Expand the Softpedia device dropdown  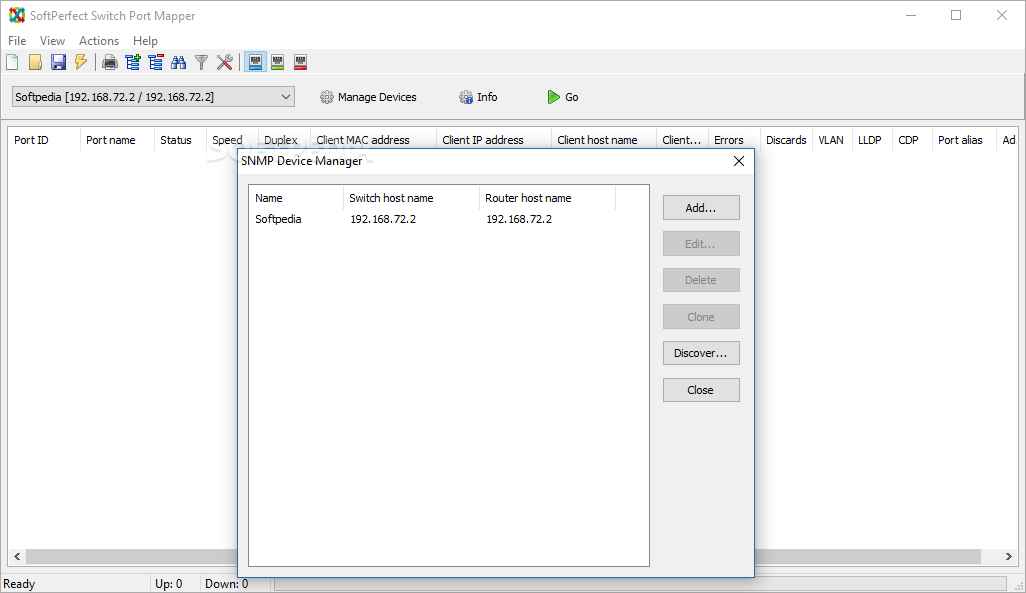[x=286, y=97]
